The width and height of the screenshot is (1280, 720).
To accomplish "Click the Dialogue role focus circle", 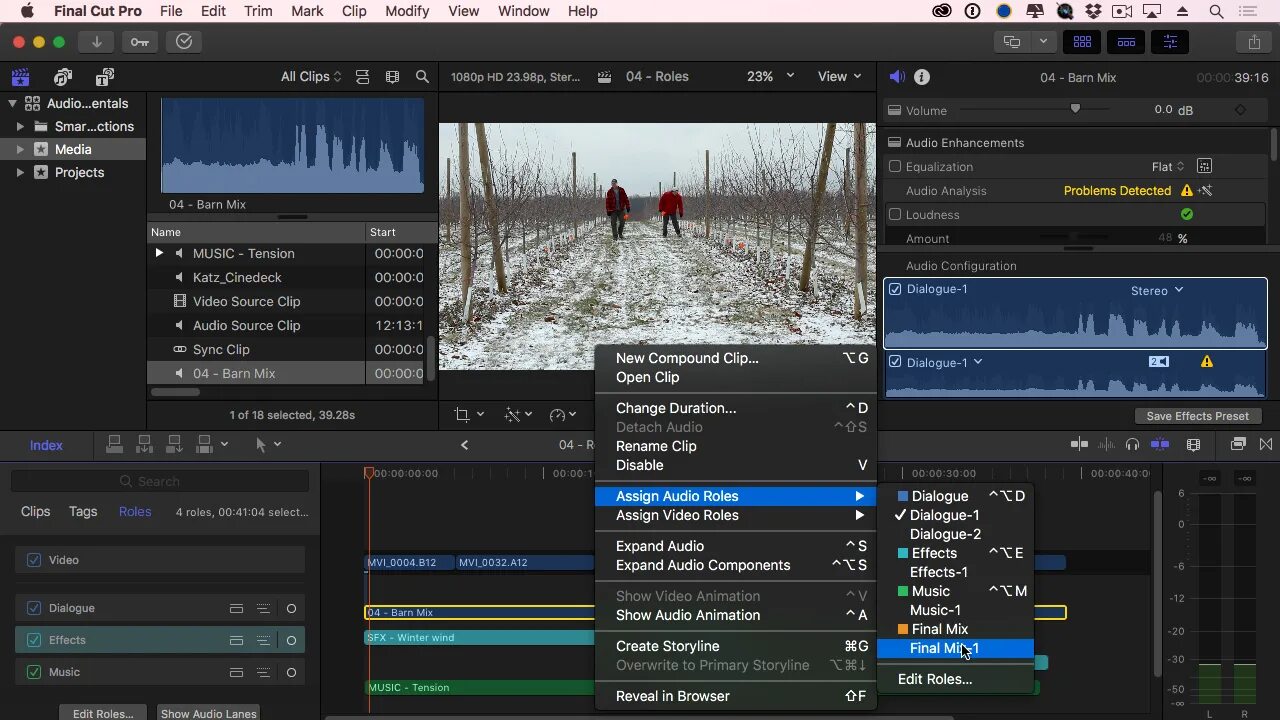I will (x=292, y=608).
